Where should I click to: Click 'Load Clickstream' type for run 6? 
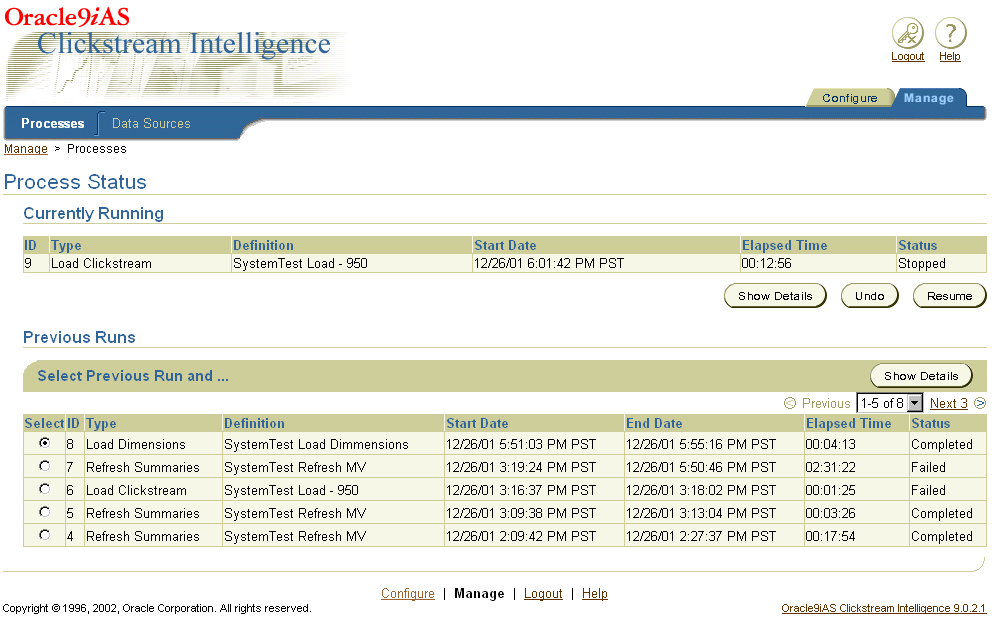(136, 490)
